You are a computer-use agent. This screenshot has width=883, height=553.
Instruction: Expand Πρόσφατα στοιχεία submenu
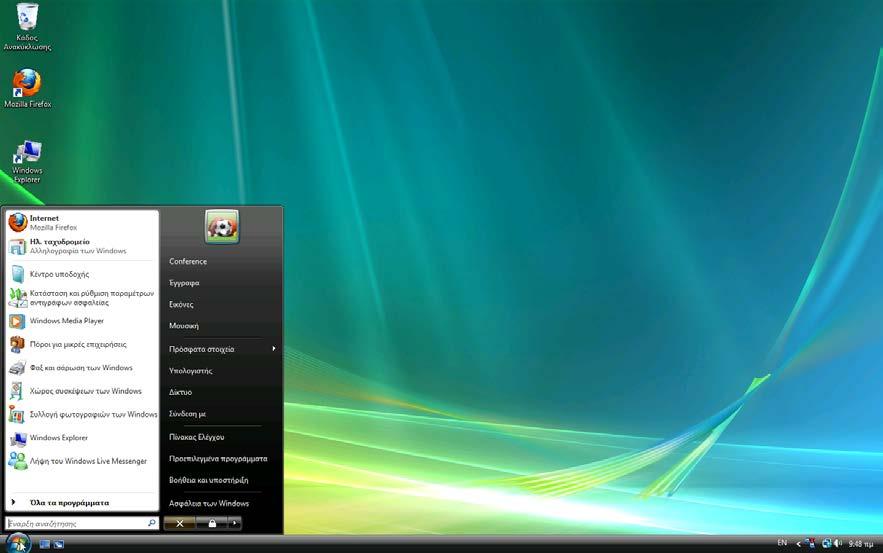[x=222, y=349]
